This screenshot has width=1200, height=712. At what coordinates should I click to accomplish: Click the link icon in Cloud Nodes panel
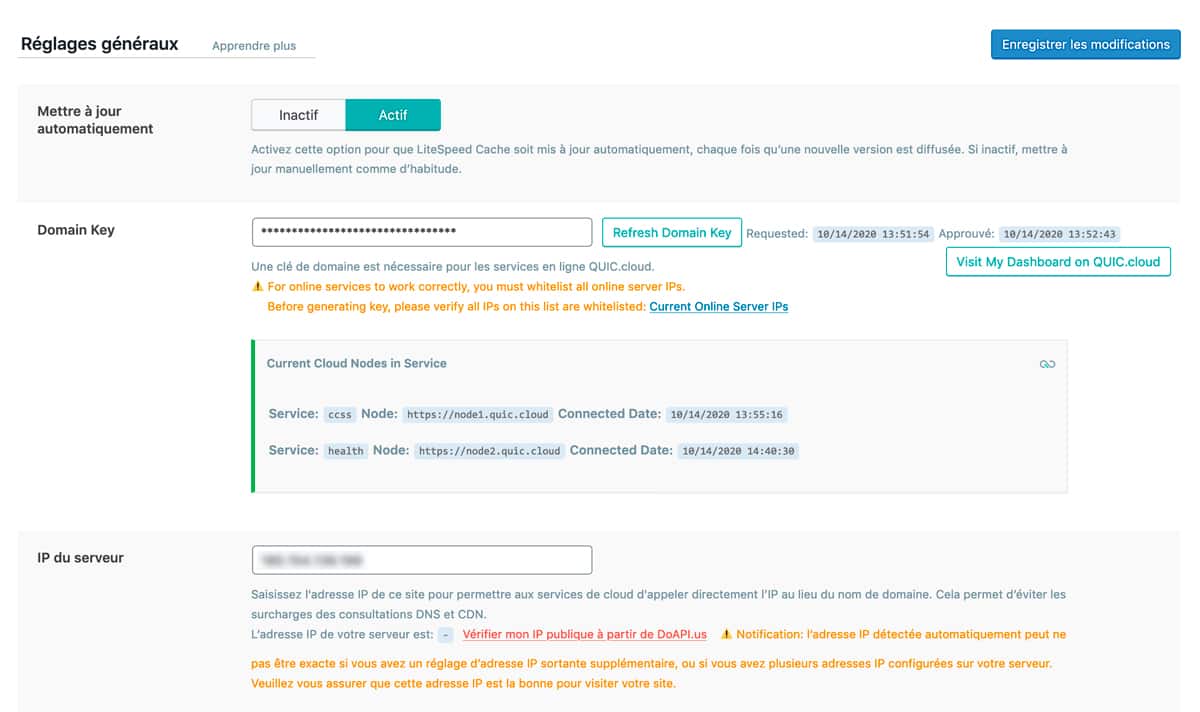(1047, 364)
